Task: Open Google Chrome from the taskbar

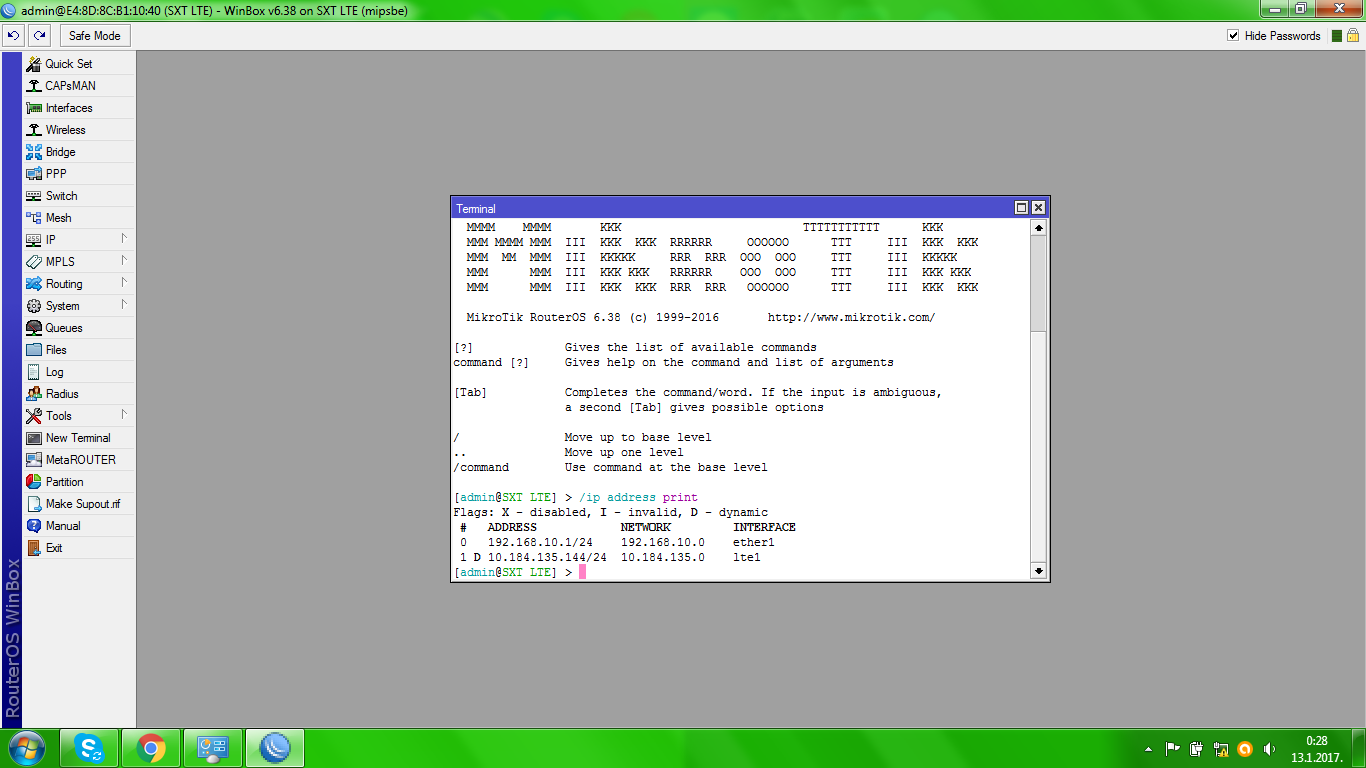Action: pos(151,748)
